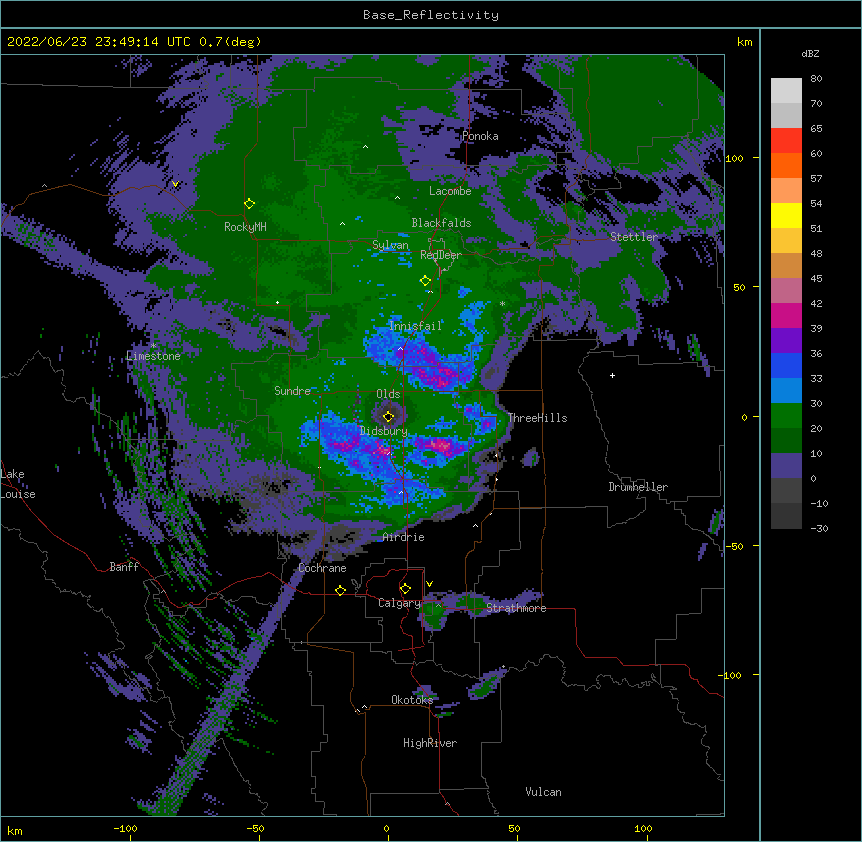Select the RedDeer city label
862x842 pixels.
(x=441, y=254)
